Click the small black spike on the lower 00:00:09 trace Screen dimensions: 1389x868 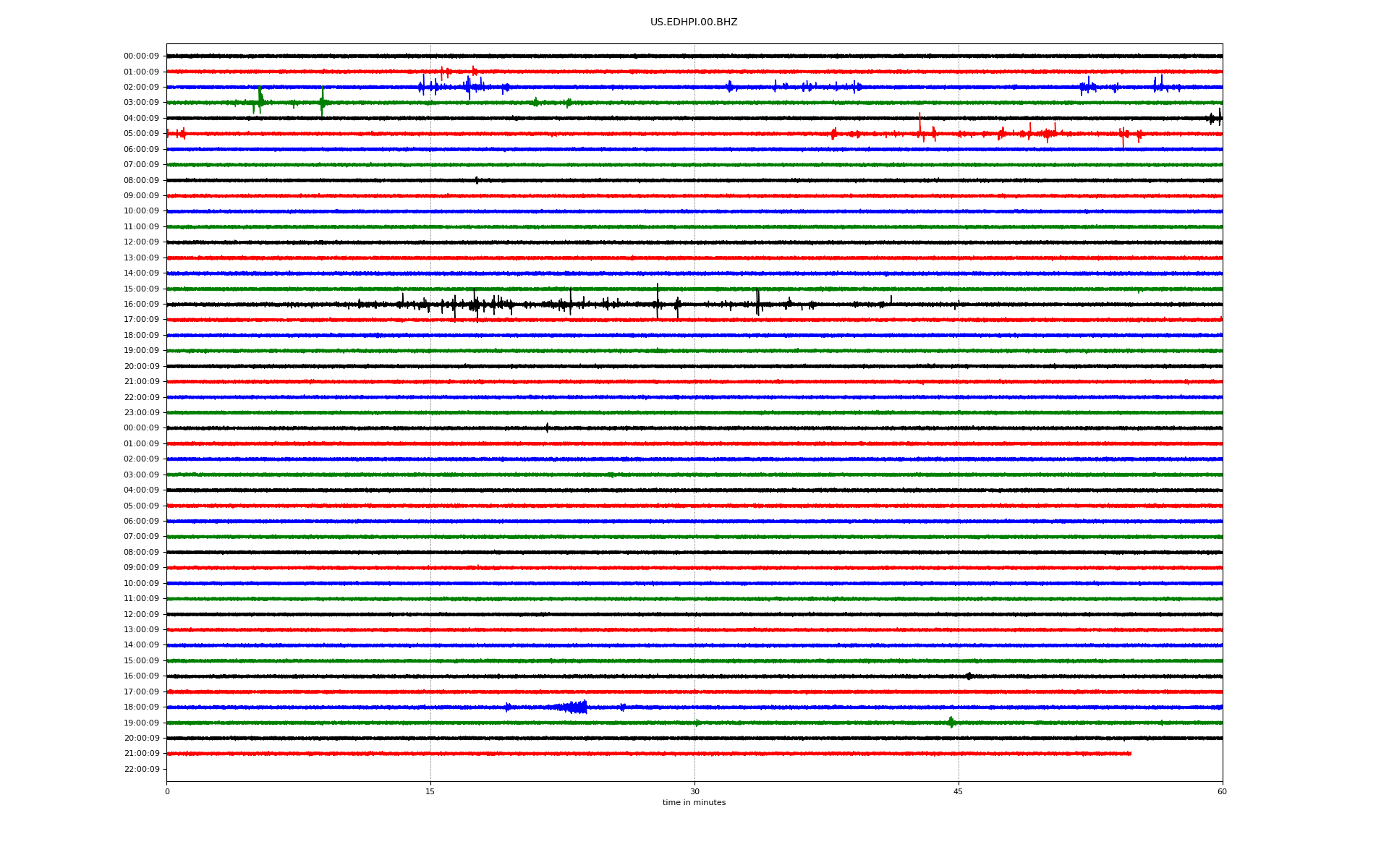click(547, 427)
